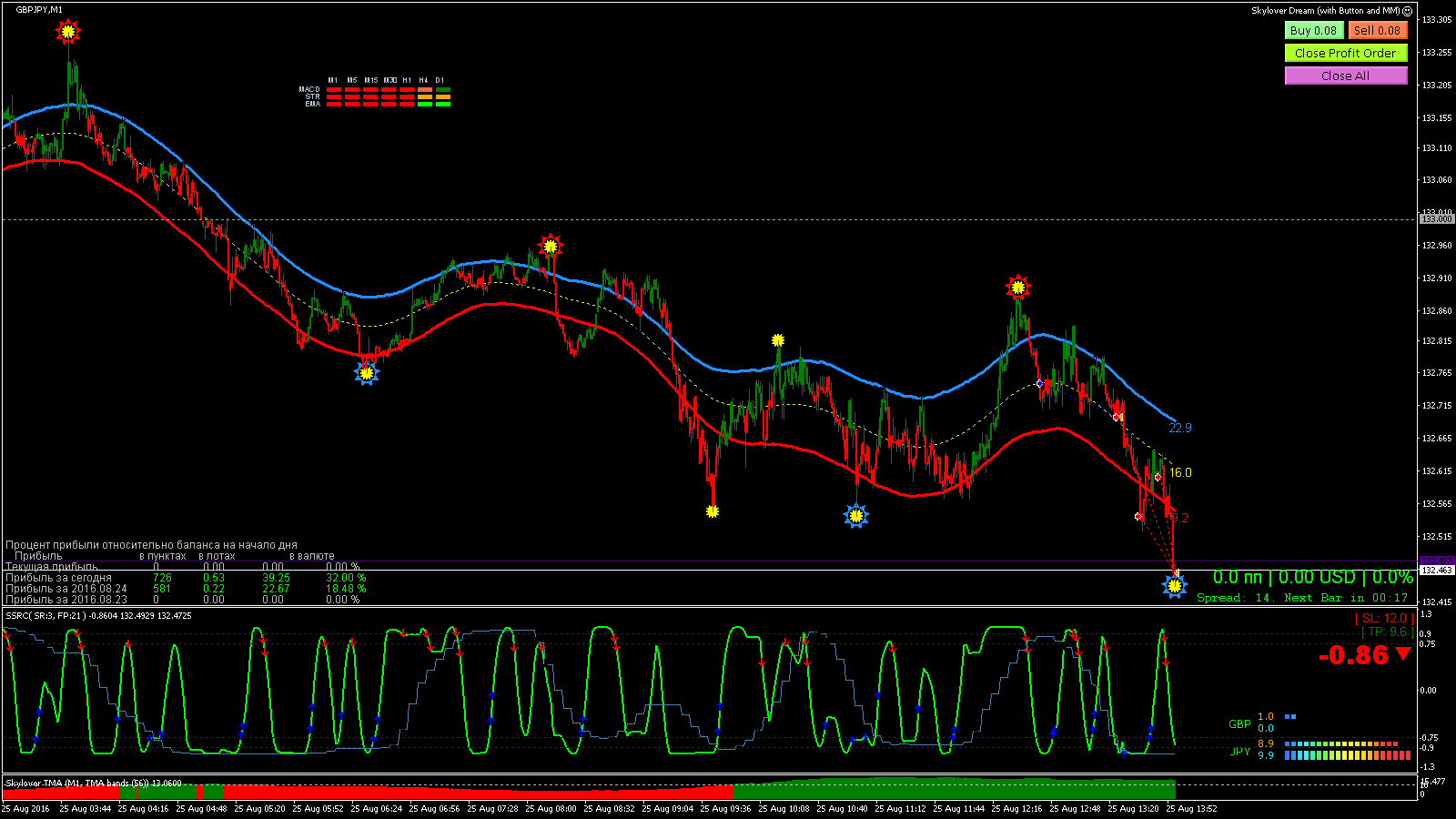Click the GBP 1.0 blue strength squares
Image resolution: width=1456 pixels, height=819 pixels.
1290,717
